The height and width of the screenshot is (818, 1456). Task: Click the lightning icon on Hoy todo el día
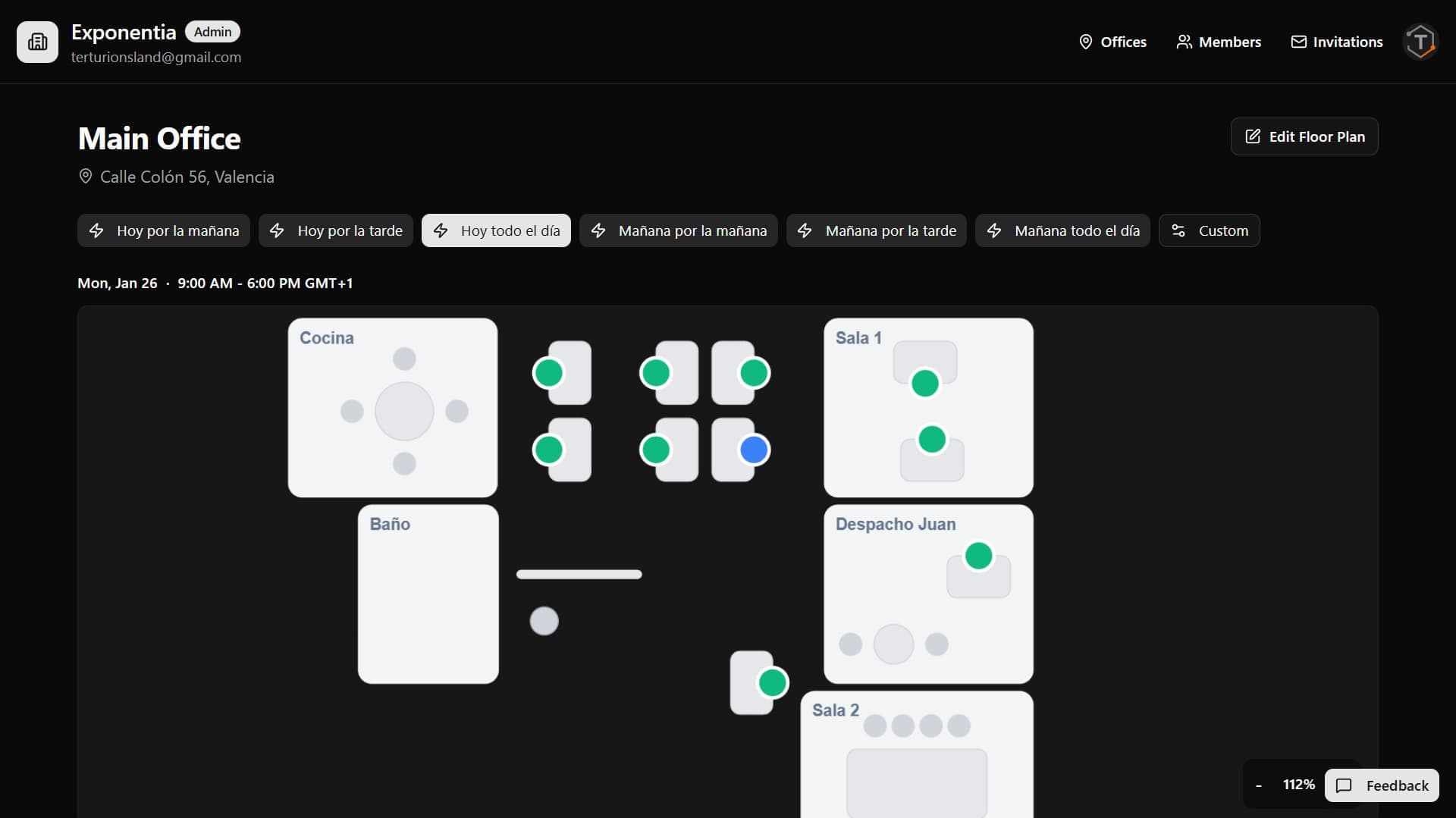click(x=441, y=230)
